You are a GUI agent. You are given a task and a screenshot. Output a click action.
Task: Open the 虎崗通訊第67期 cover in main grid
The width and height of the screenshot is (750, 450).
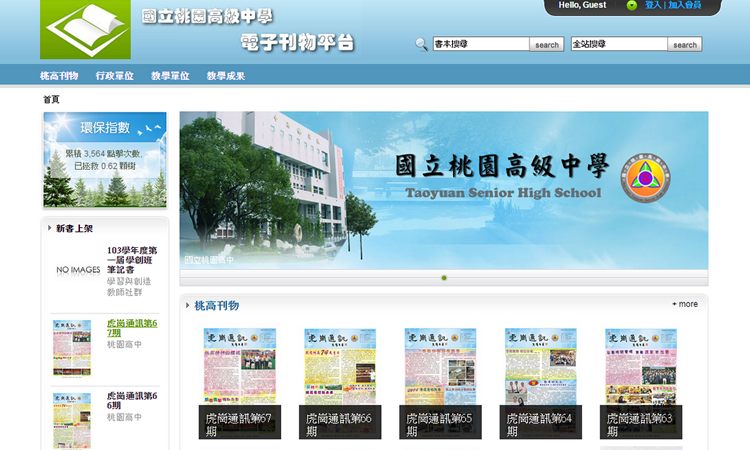pyautogui.click(x=240, y=383)
